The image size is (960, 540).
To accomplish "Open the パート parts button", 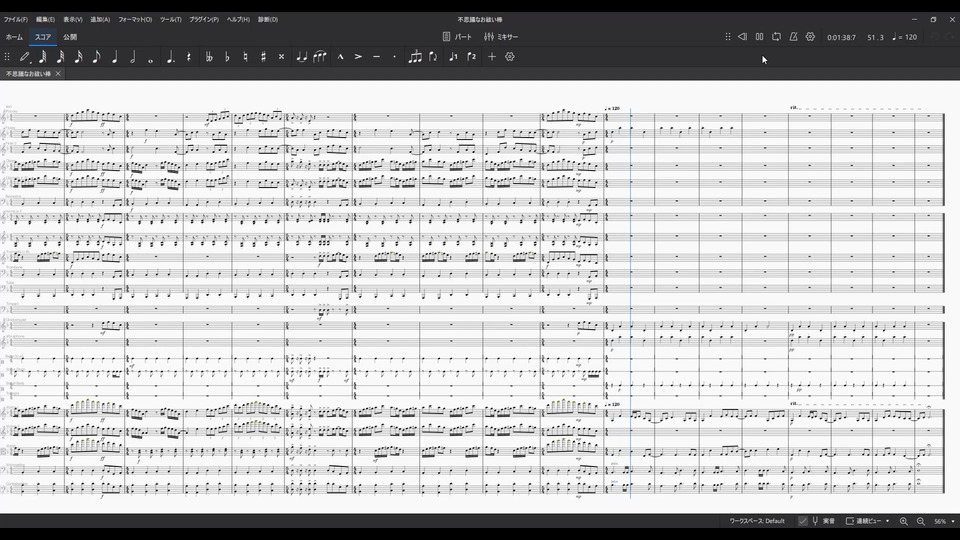I will [457, 37].
